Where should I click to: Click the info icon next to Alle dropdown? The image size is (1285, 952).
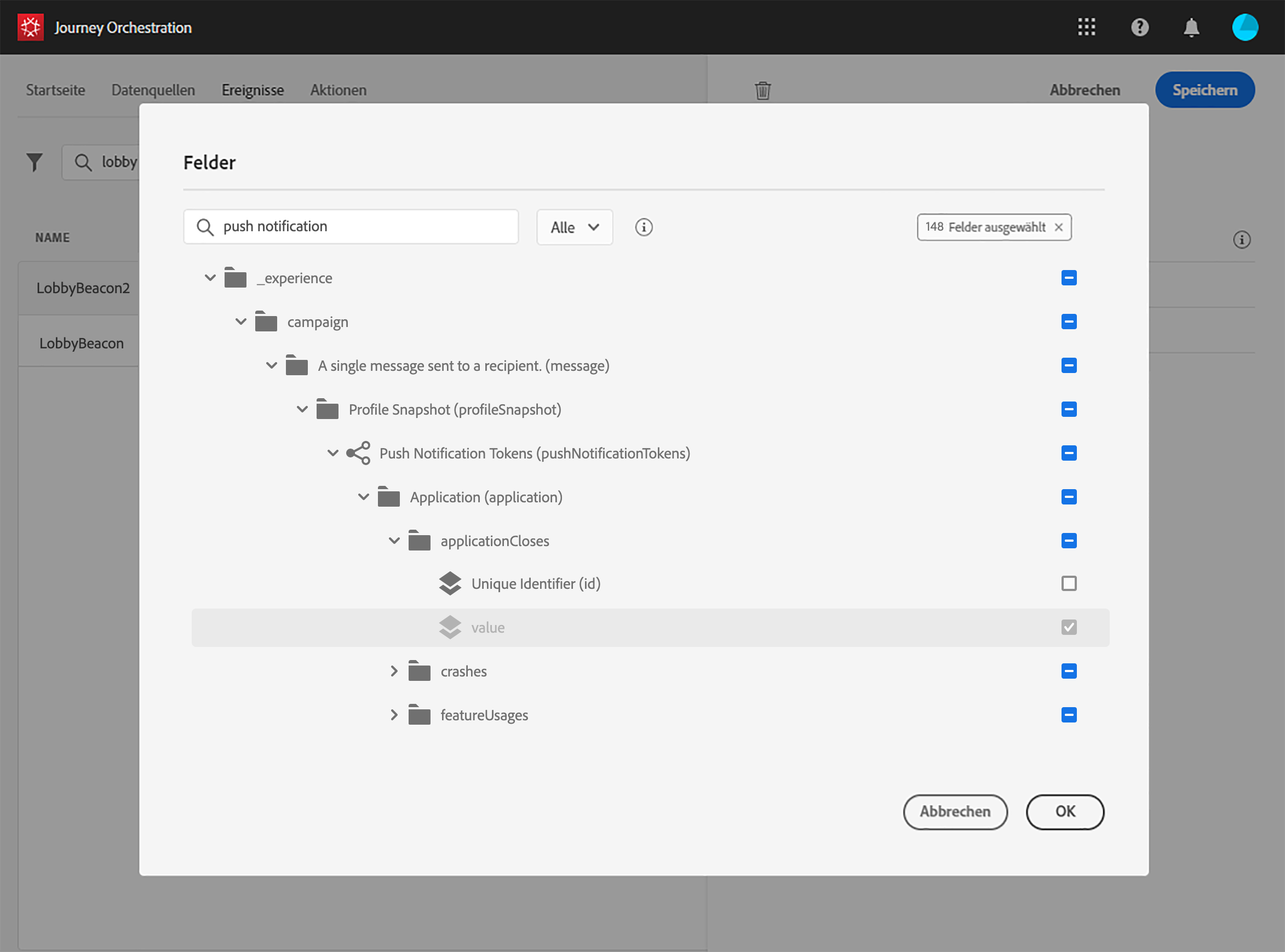(x=644, y=227)
